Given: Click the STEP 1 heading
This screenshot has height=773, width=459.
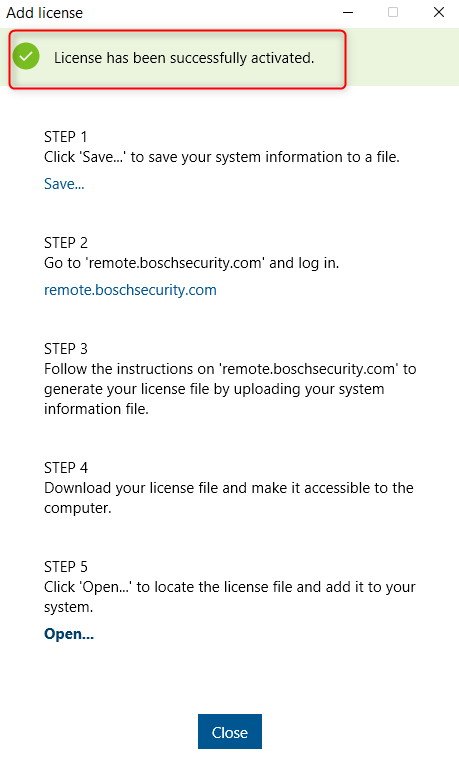Looking at the screenshot, I should click(66, 137).
